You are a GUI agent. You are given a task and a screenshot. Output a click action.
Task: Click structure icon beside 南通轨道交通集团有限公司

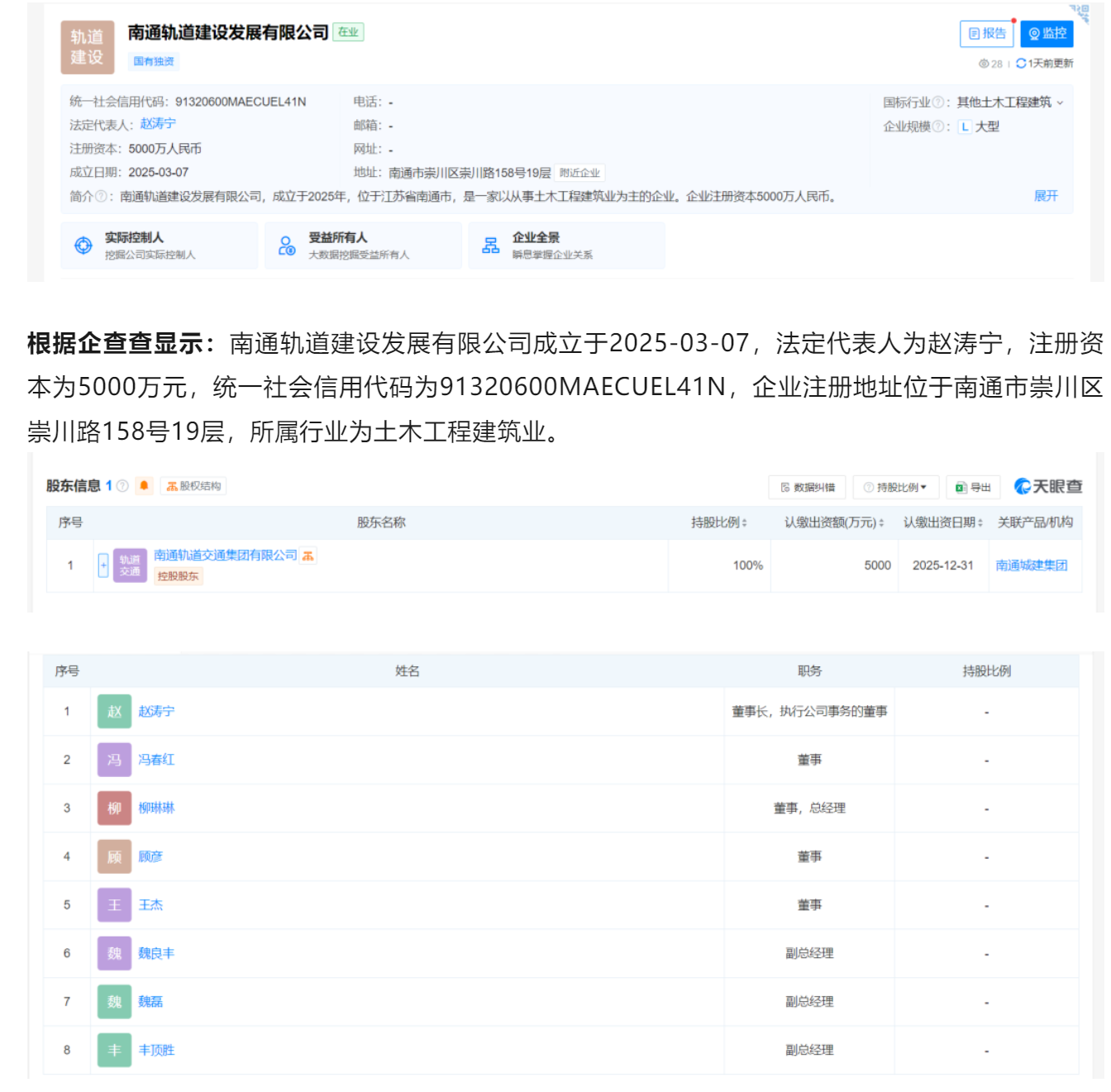tap(308, 556)
